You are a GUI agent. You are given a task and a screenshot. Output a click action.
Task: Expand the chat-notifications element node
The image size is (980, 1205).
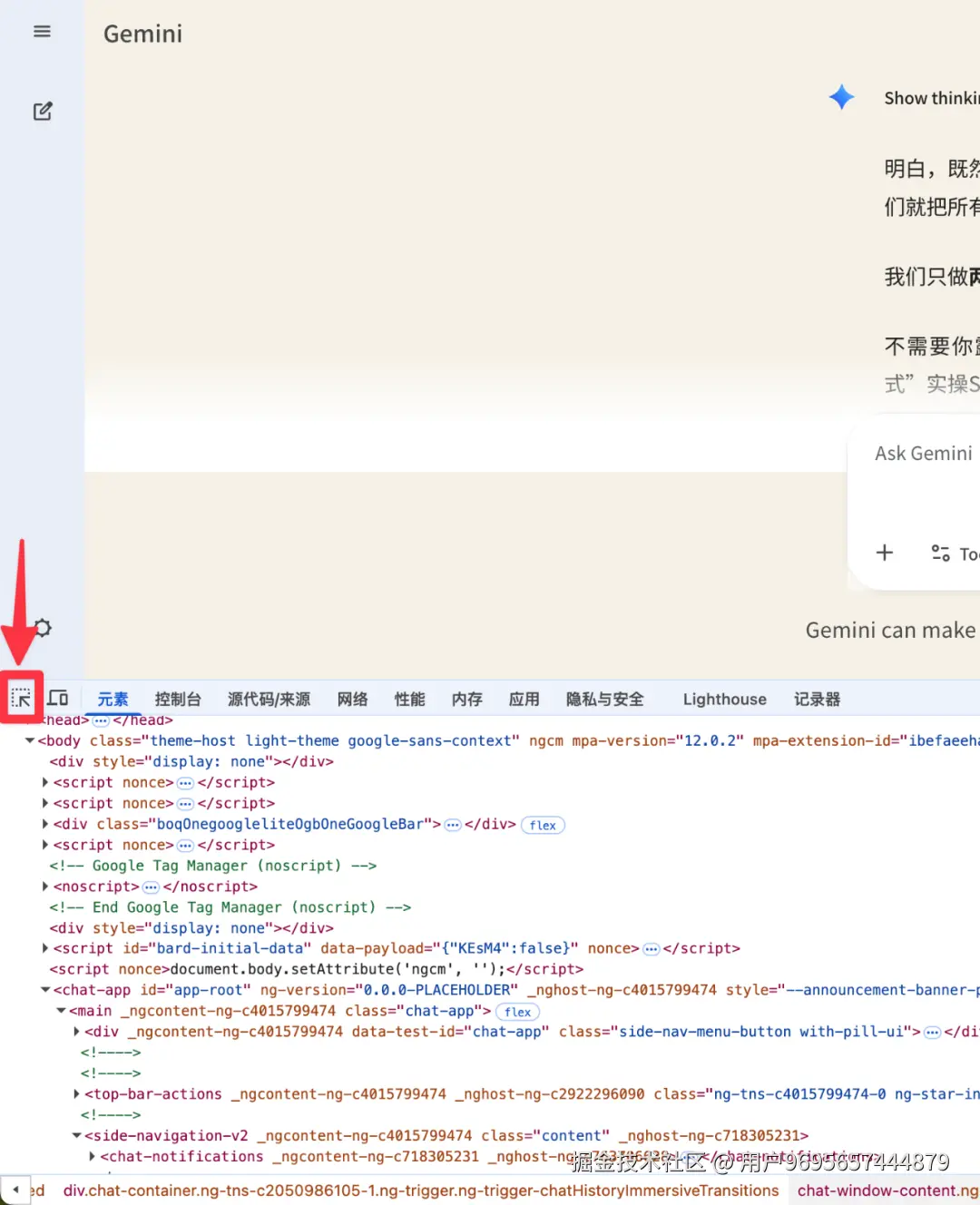(93, 1157)
